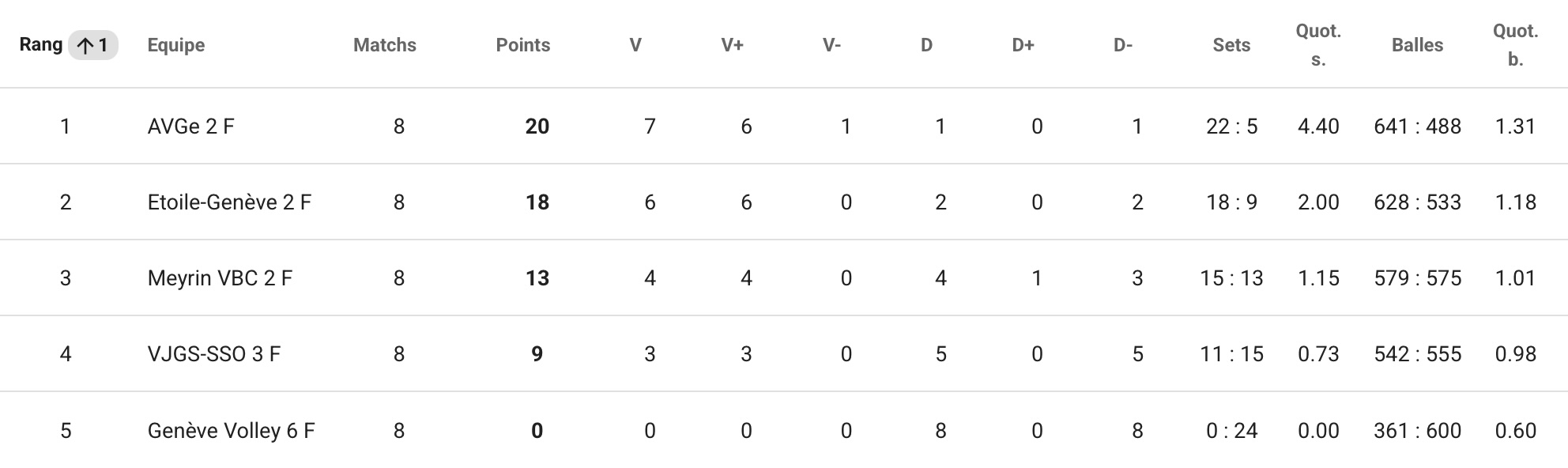Sort table by Rang column header

(41, 44)
